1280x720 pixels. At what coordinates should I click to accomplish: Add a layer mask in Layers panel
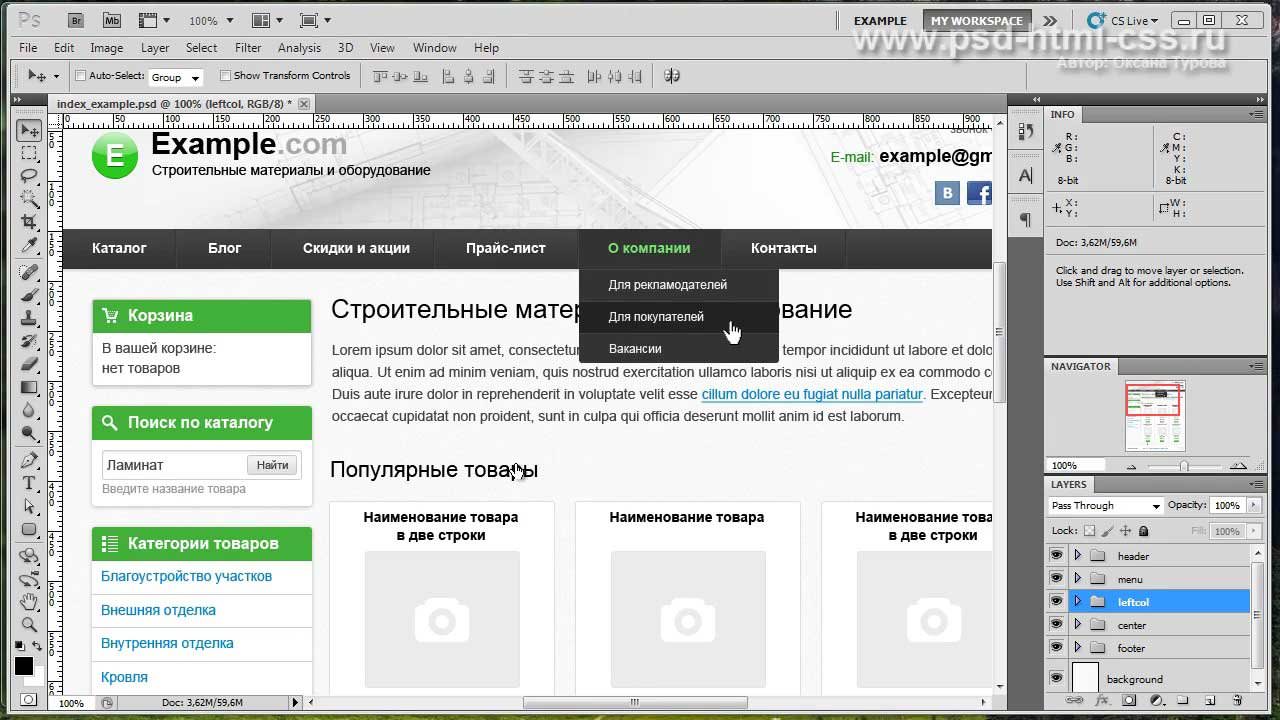tap(1129, 701)
